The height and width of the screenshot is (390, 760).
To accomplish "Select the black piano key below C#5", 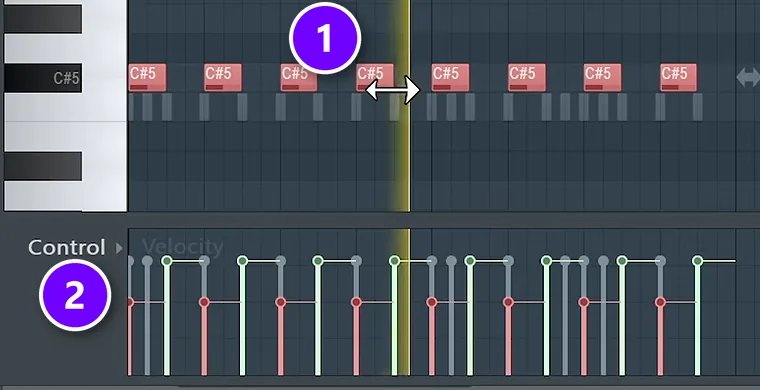I will click(x=43, y=166).
